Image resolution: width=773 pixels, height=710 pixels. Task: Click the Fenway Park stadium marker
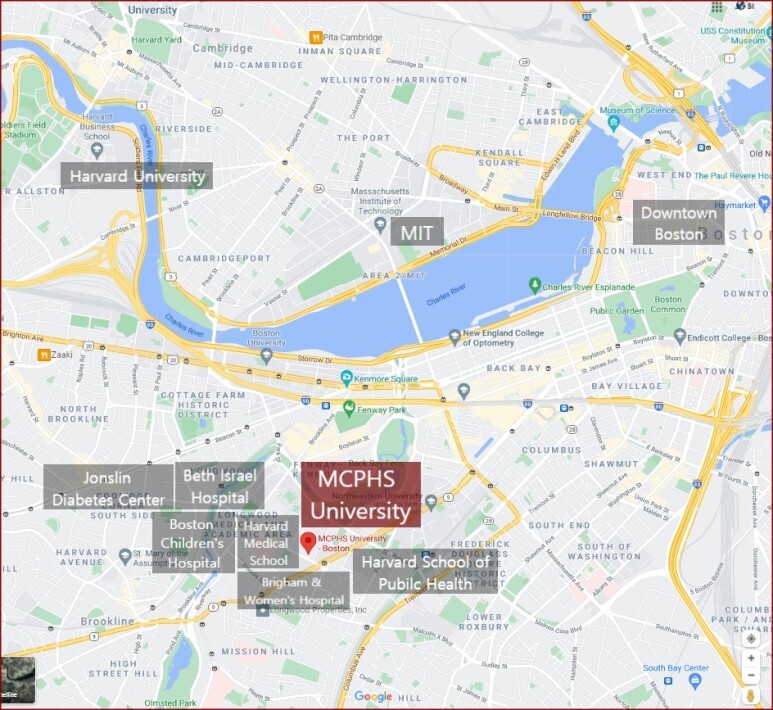pyautogui.click(x=349, y=408)
